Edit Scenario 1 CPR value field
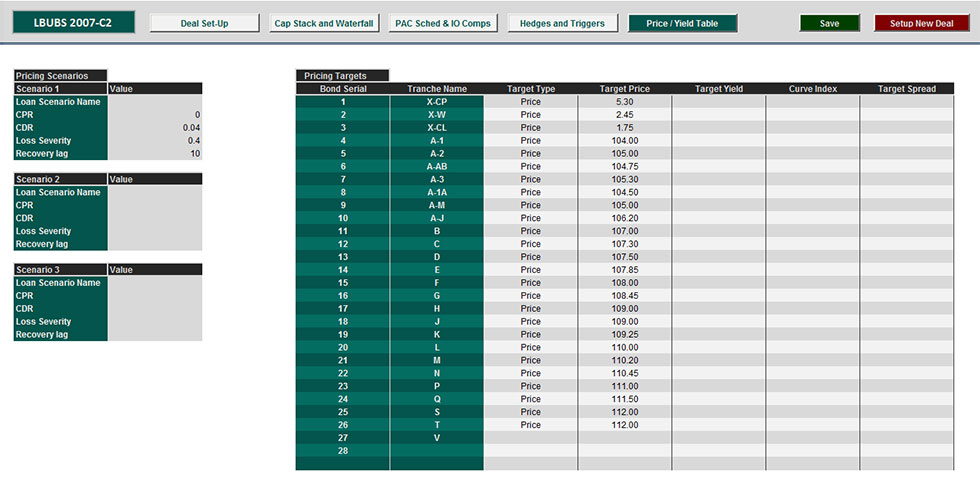 [155, 115]
